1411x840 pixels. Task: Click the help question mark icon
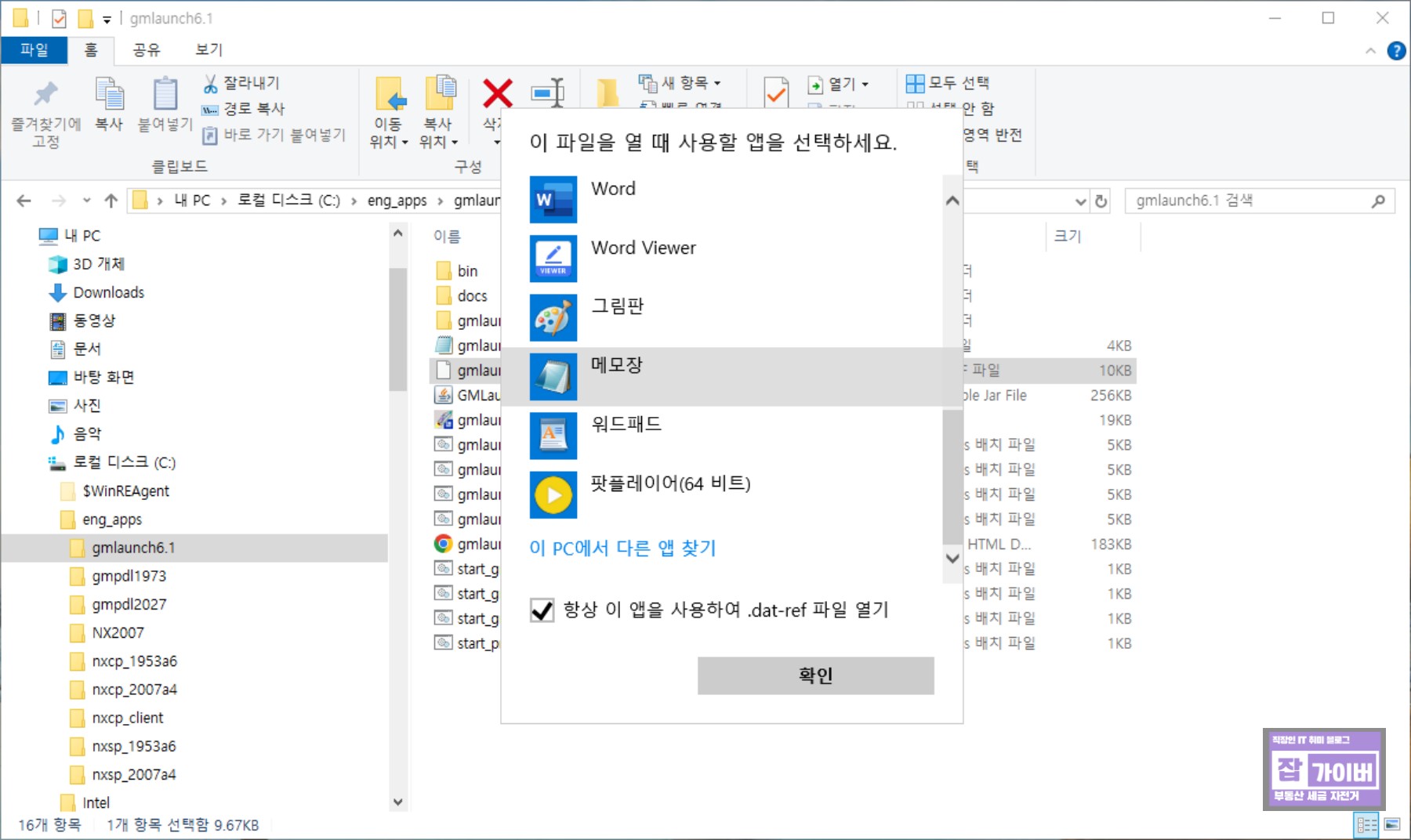pyautogui.click(x=1396, y=51)
